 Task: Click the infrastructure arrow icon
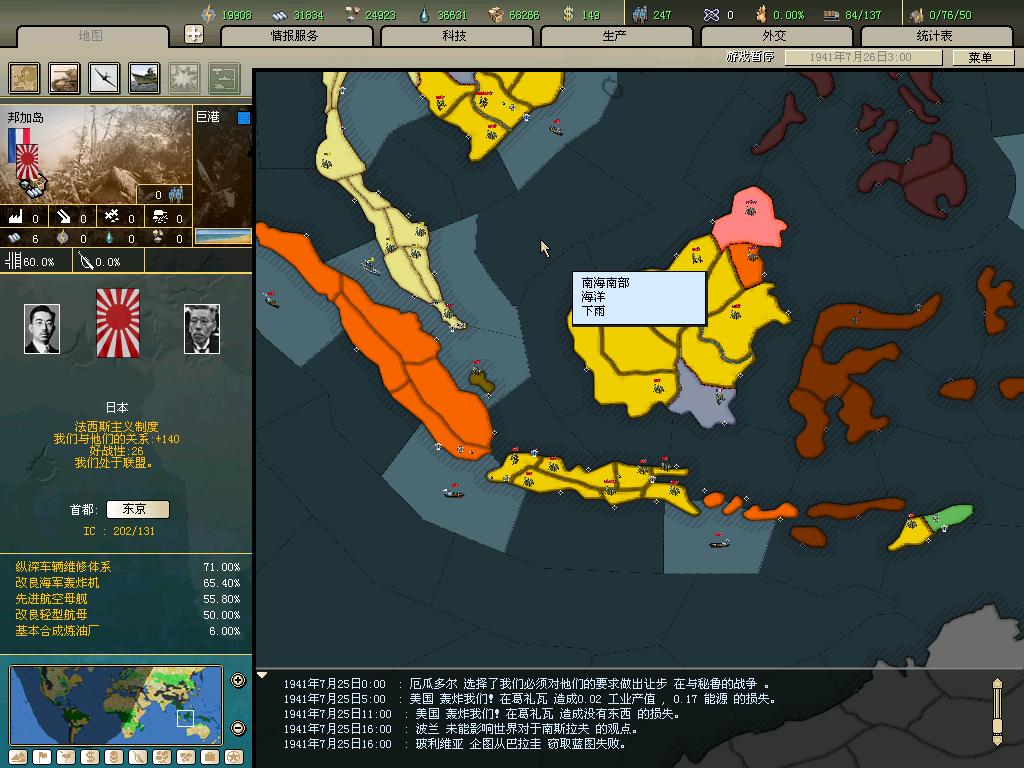[63, 217]
